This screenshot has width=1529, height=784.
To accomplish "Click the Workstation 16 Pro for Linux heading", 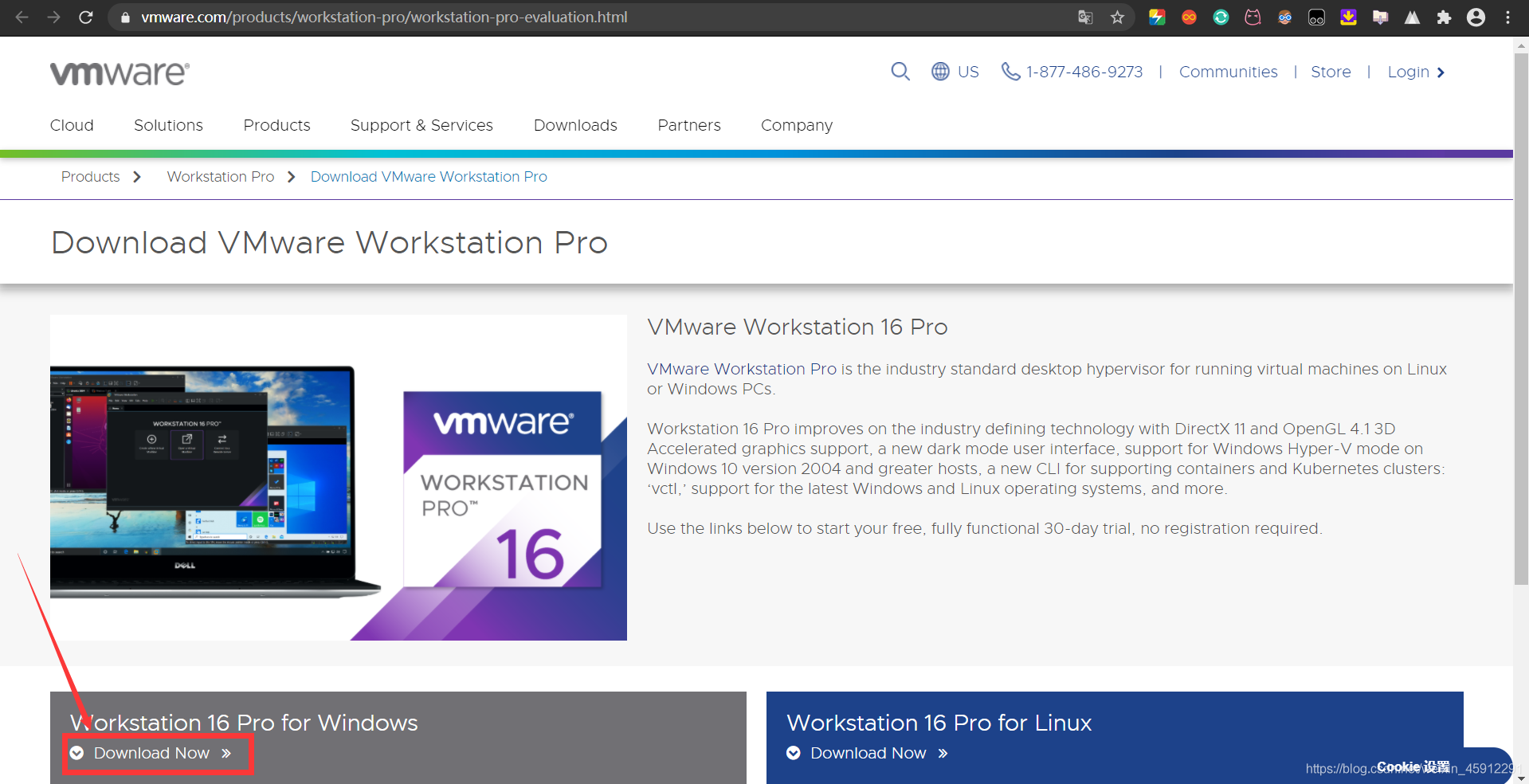I will (939, 723).
